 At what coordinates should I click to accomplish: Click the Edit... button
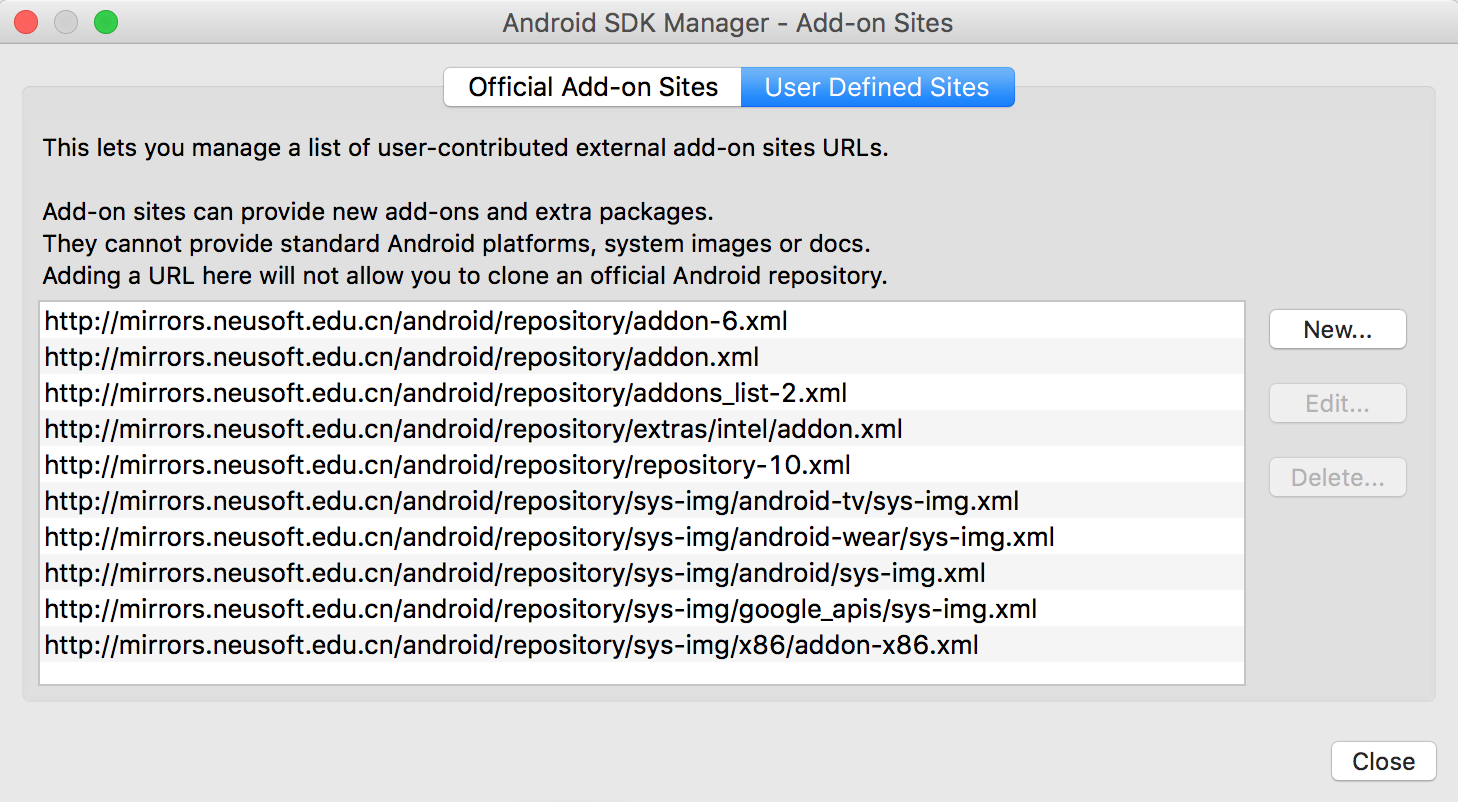1337,404
